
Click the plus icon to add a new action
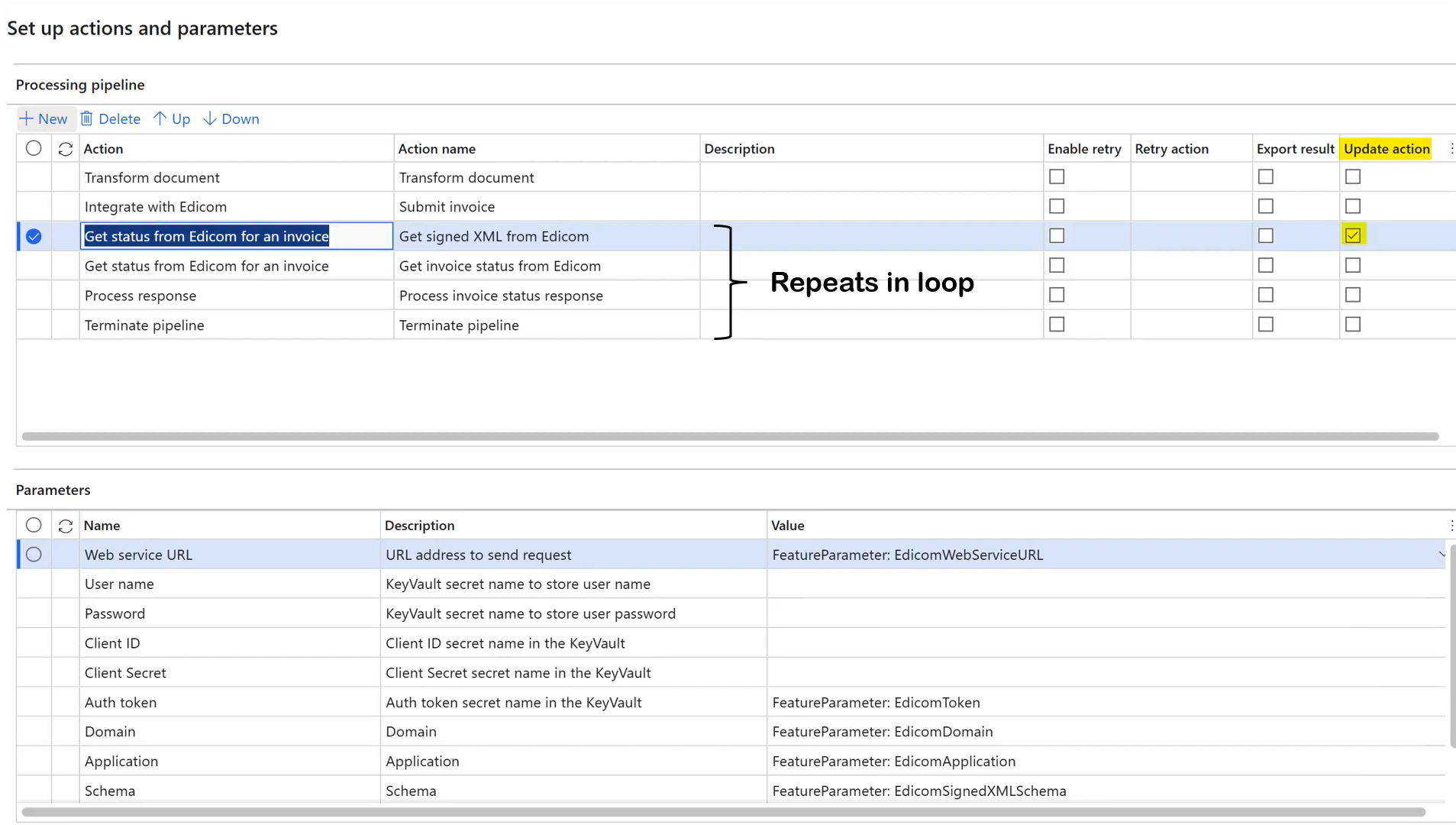[25, 118]
